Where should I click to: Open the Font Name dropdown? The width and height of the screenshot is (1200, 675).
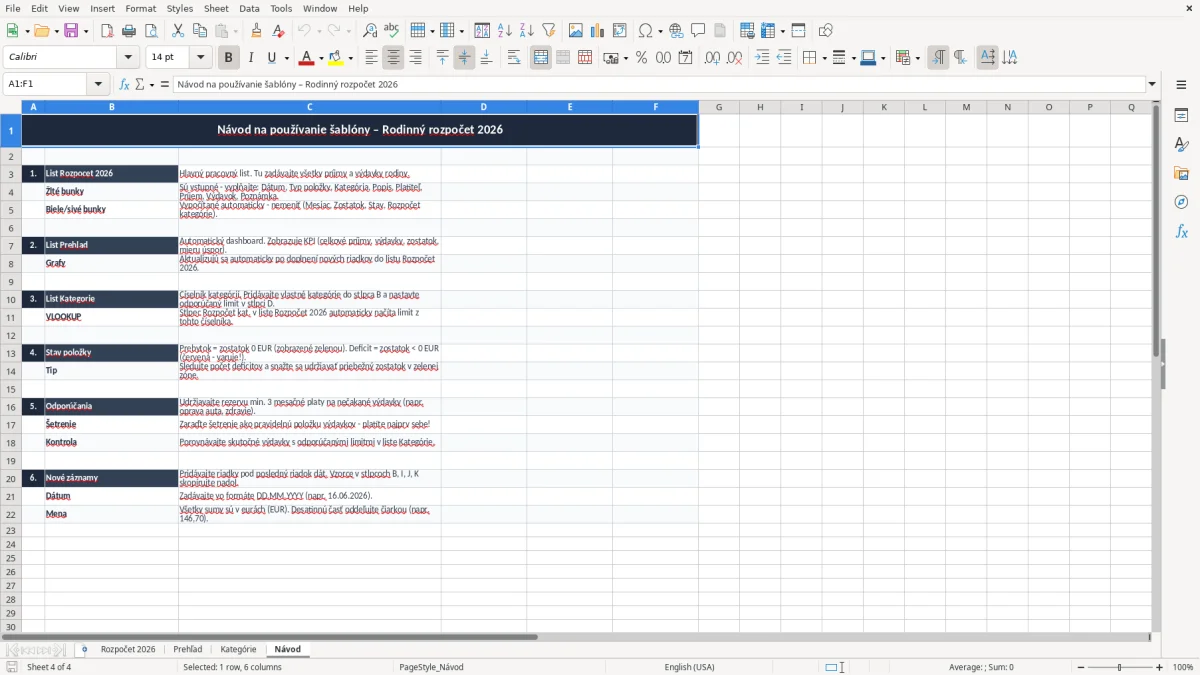(x=129, y=58)
